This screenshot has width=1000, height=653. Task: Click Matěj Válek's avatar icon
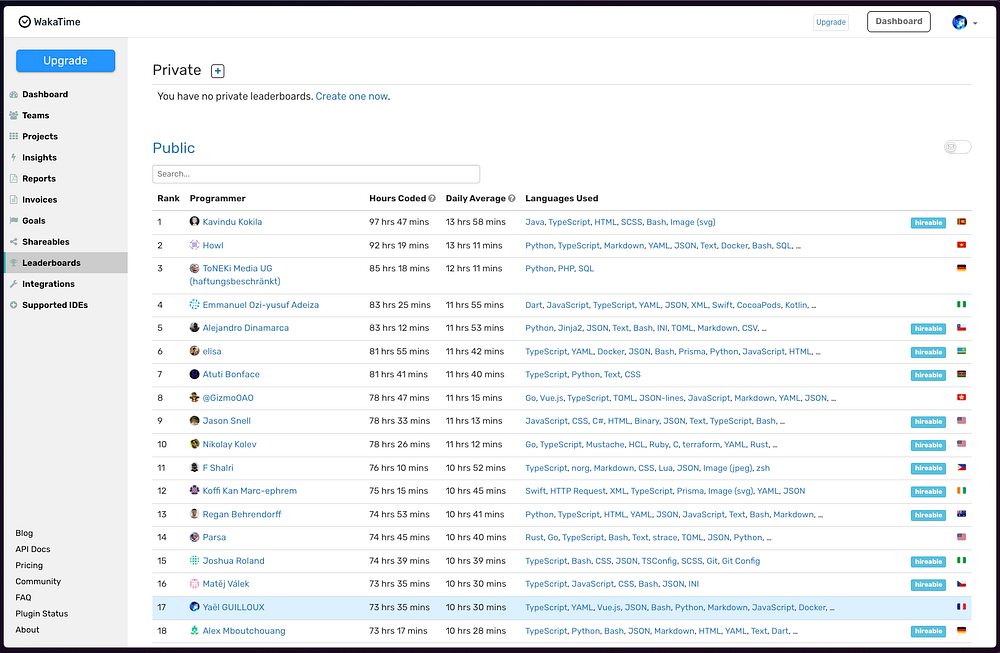tap(195, 583)
